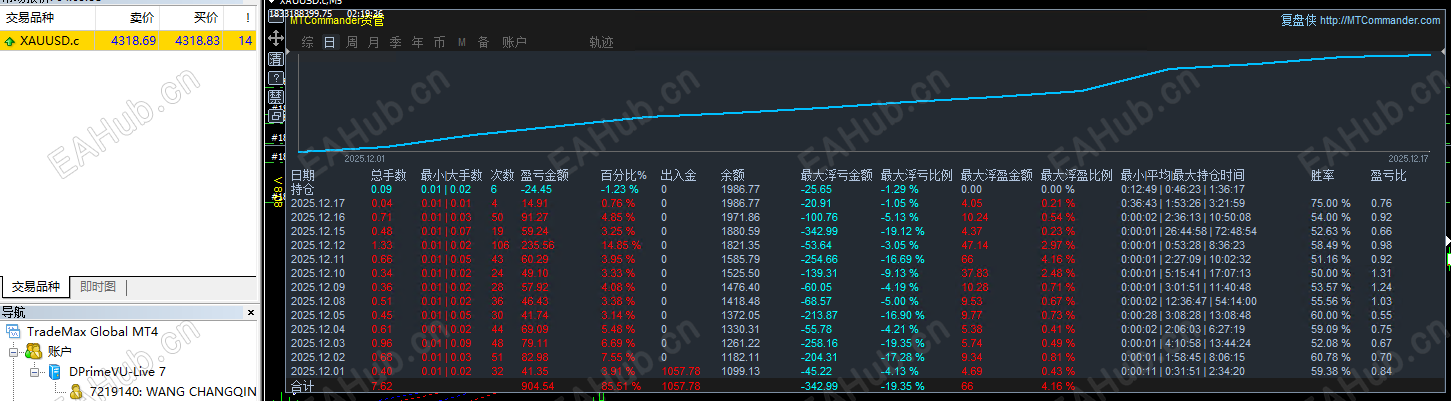Click the 卖价 column header
This screenshot has width=1451, height=401.
[142, 18]
